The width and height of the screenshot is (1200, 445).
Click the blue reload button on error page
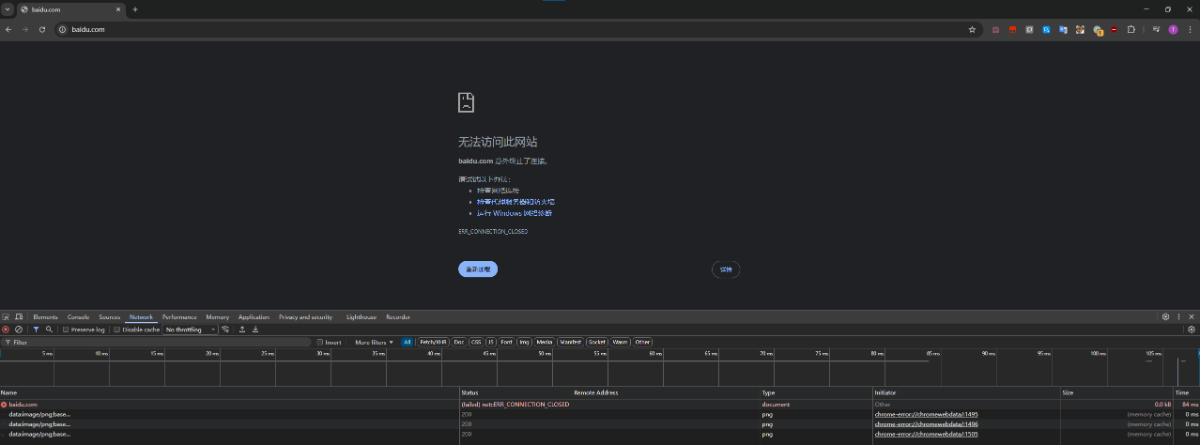(478, 269)
